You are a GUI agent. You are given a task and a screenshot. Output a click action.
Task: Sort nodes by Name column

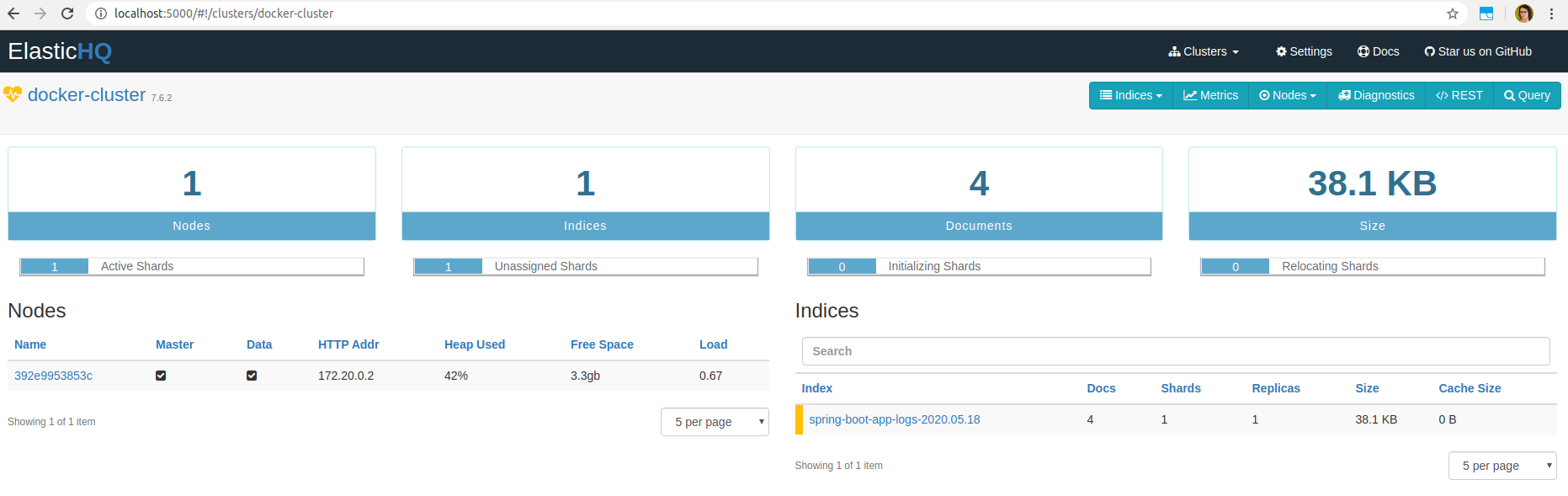coord(30,344)
